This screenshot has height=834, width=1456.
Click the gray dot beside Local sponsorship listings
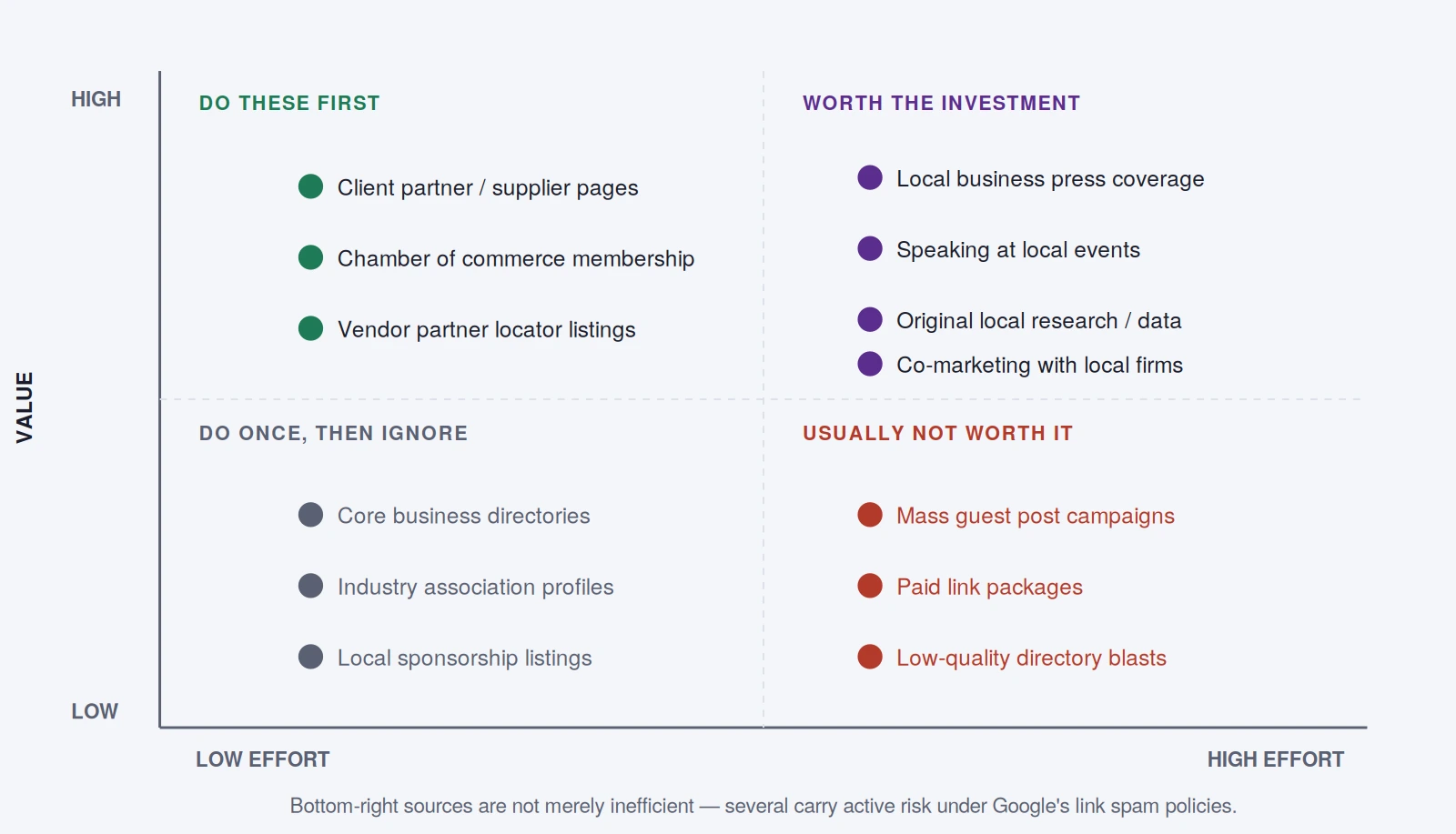310,657
